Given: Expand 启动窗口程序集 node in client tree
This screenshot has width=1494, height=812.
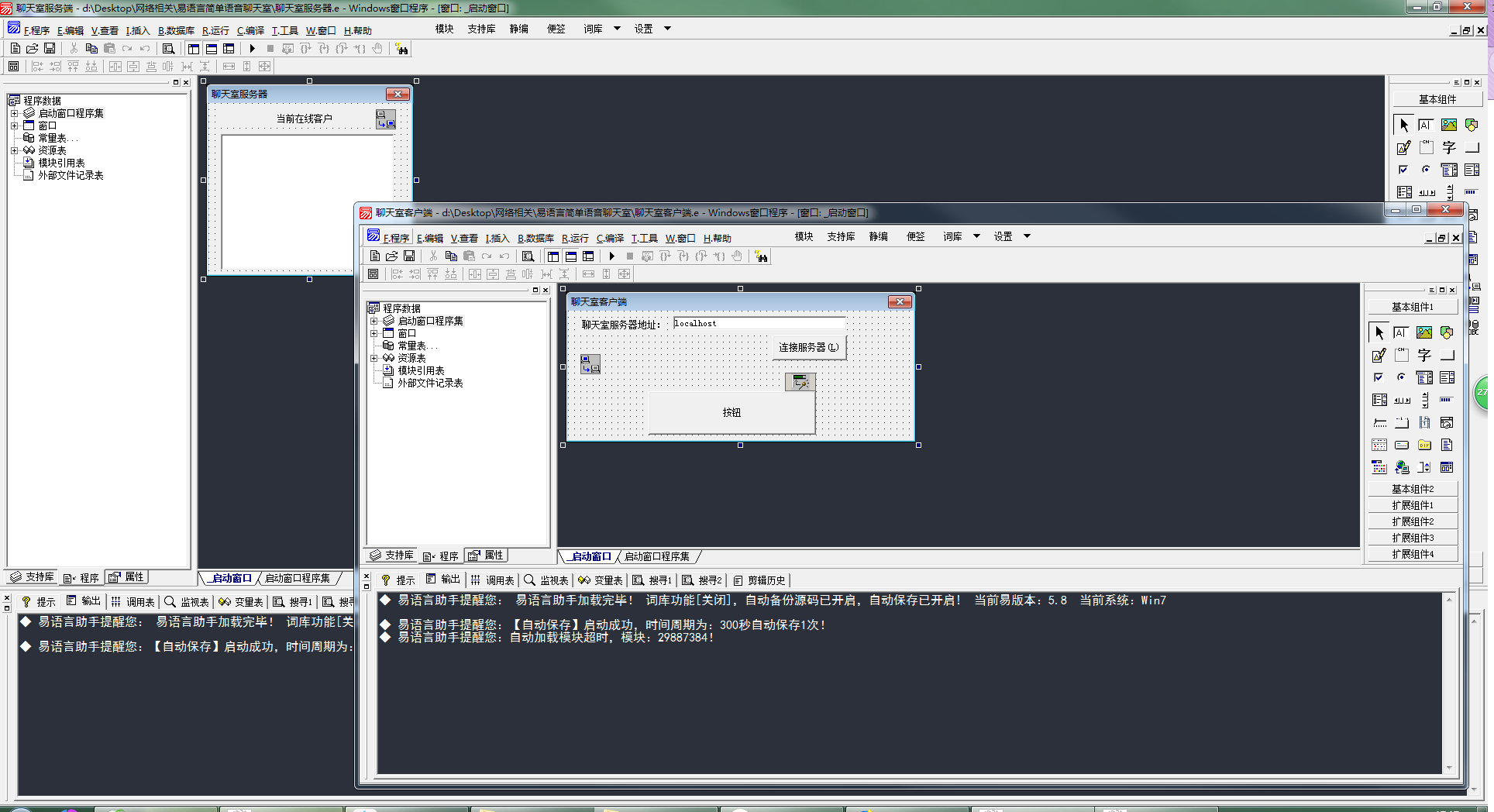Looking at the screenshot, I should tap(373, 321).
